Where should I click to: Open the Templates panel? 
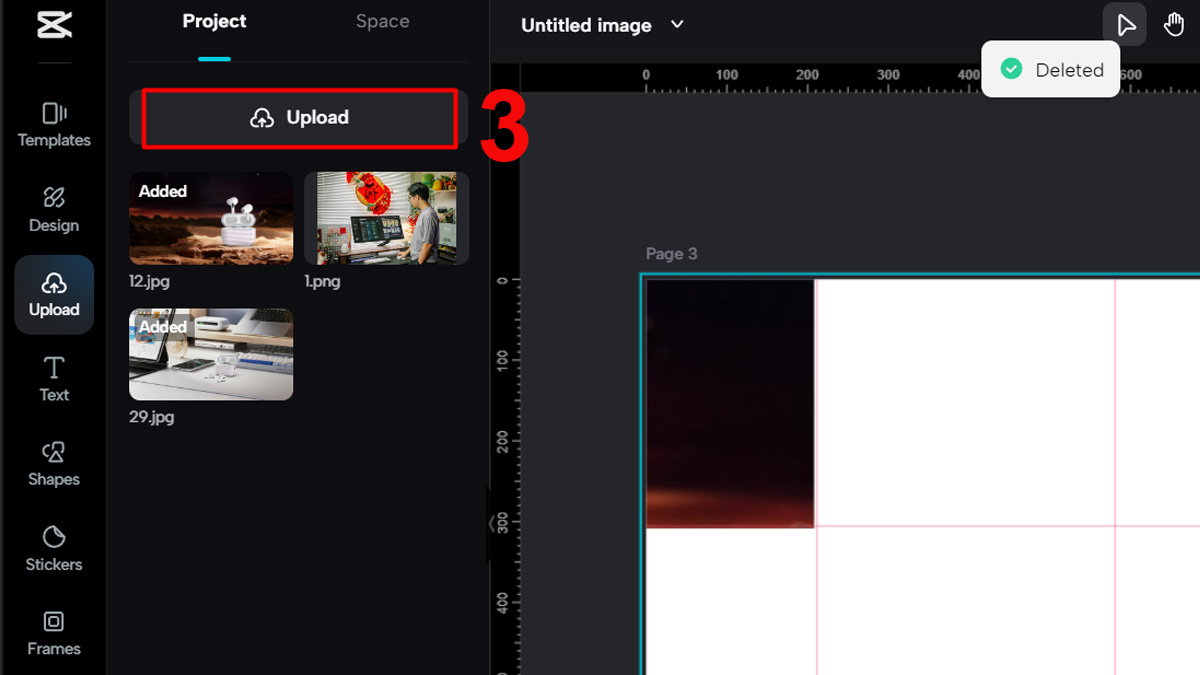click(54, 124)
